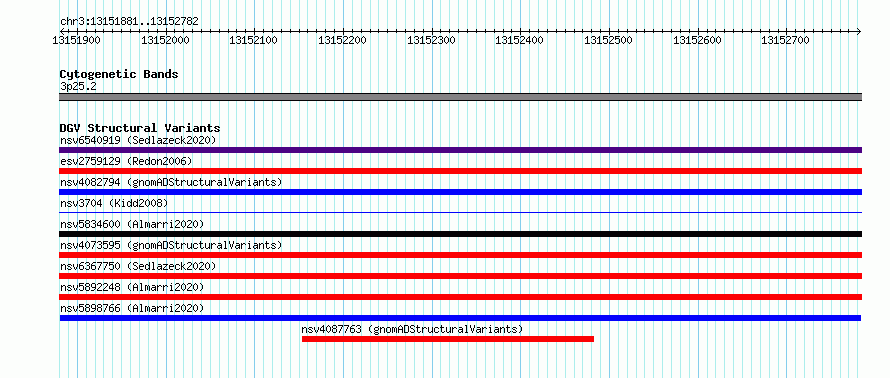The height and width of the screenshot is (378, 890).
Task: Click ruler position 13152700
Action: (786, 40)
